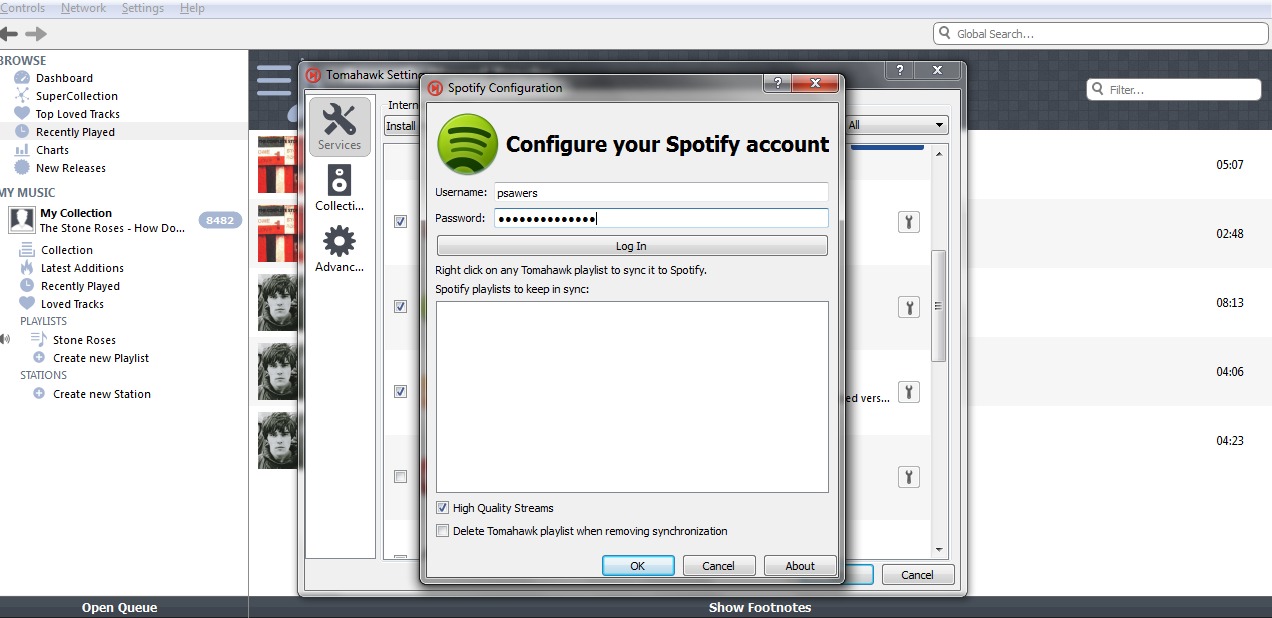Image resolution: width=1272 pixels, height=618 pixels.
Task: Click the About button in Spotify Configuration
Action: 799,565
